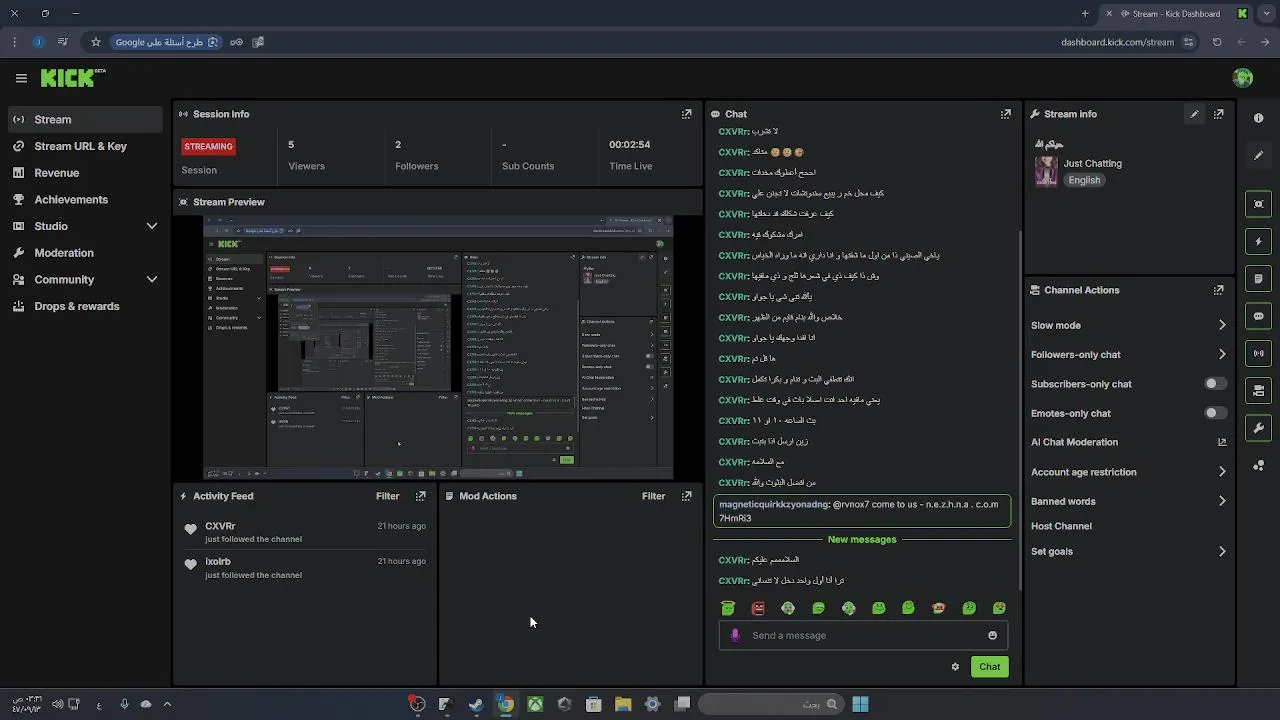Pop out the Mod Actions panel

pos(686,496)
